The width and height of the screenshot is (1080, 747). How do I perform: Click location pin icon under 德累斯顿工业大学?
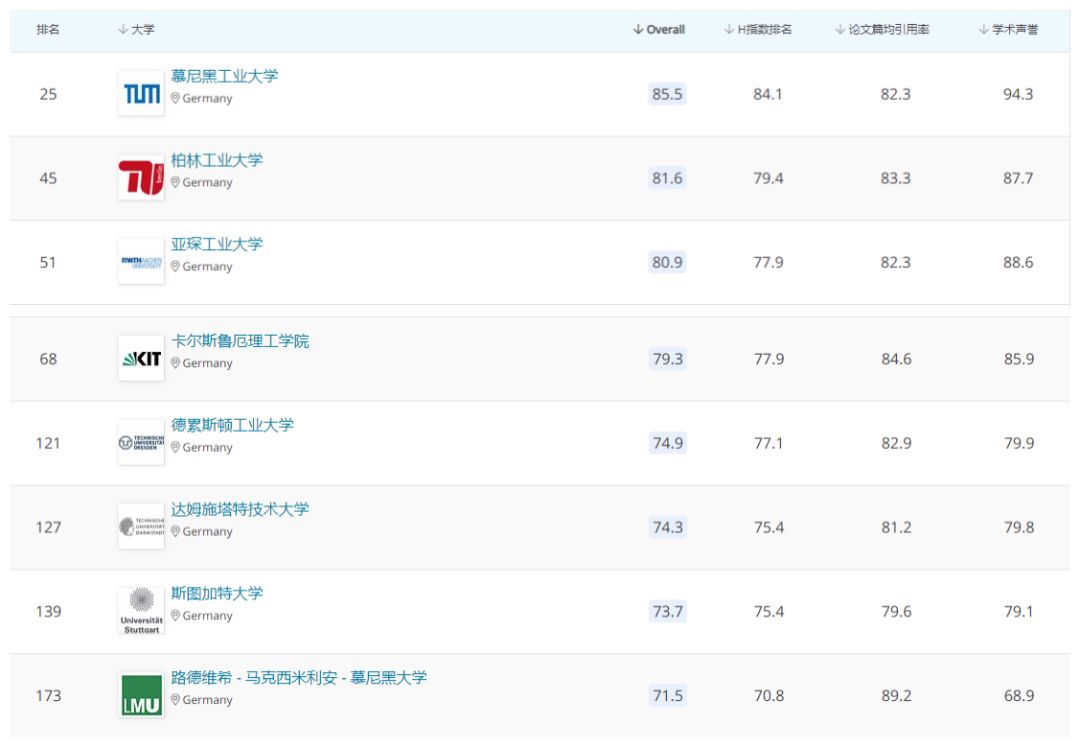pos(175,448)
